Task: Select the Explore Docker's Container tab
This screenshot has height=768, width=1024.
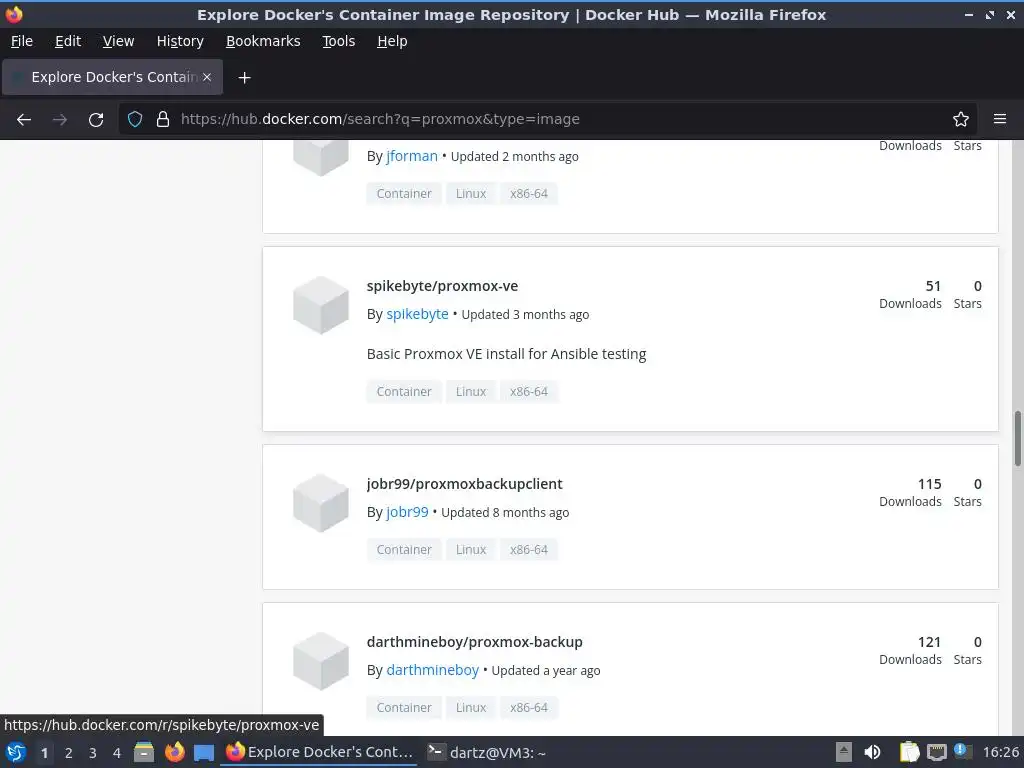Action: (112, 77)
